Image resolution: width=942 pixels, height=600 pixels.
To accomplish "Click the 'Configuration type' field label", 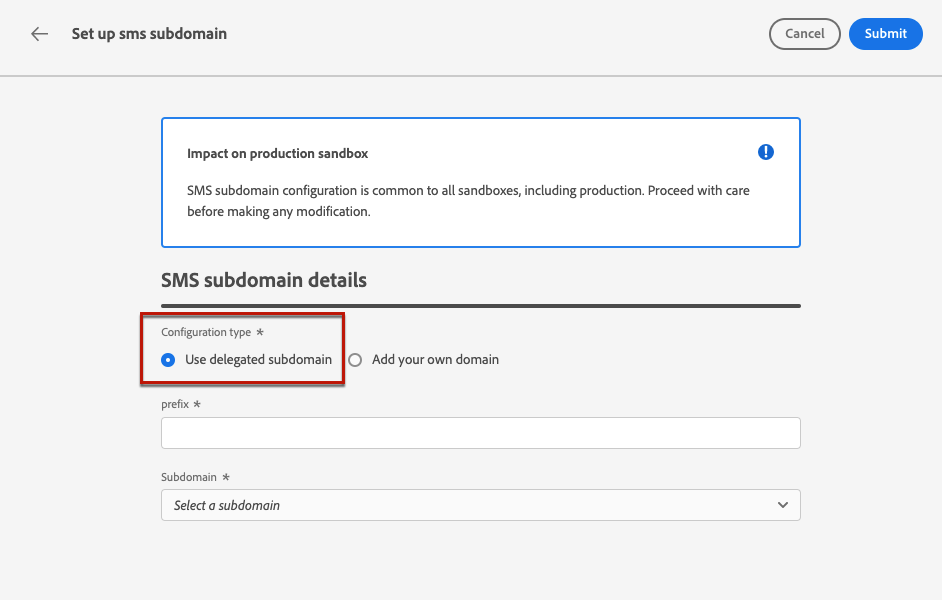I will pyautogui.click(x=206, y=332).
